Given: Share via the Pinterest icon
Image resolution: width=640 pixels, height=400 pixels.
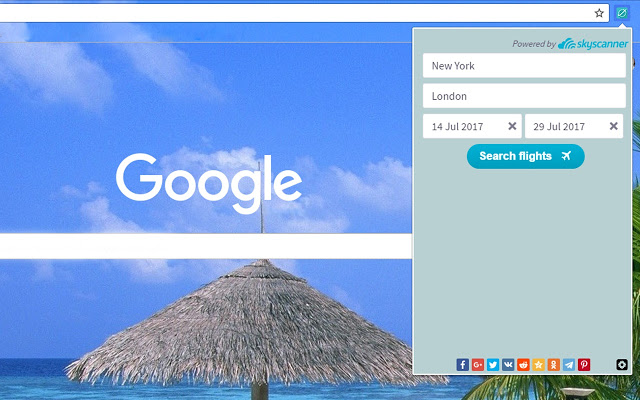Looking at the screenshot, I should tap(584, 364).
